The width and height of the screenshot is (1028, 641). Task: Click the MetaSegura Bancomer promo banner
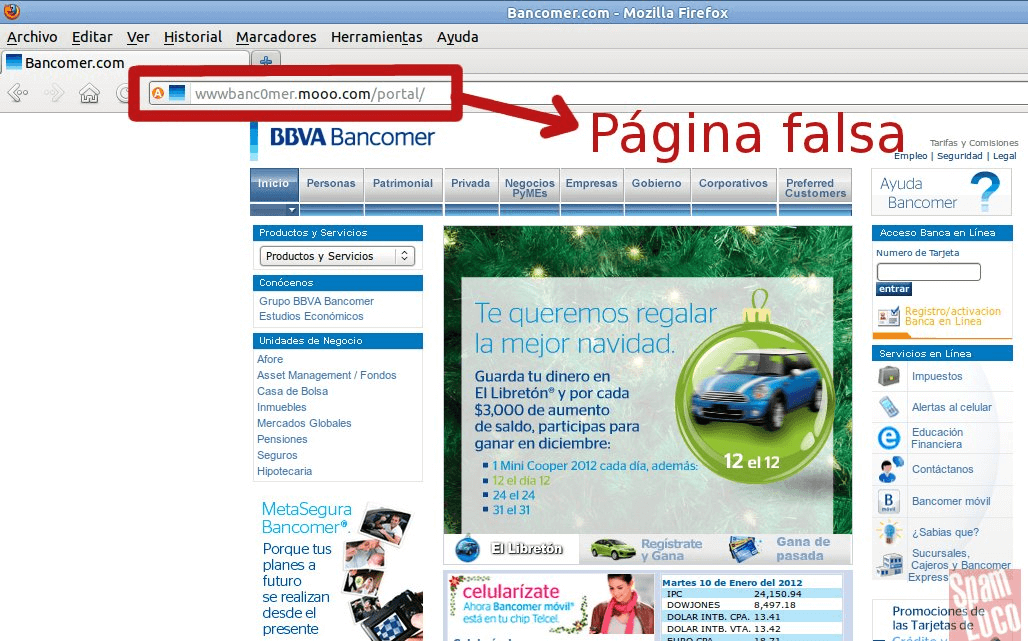click(338, 569)
